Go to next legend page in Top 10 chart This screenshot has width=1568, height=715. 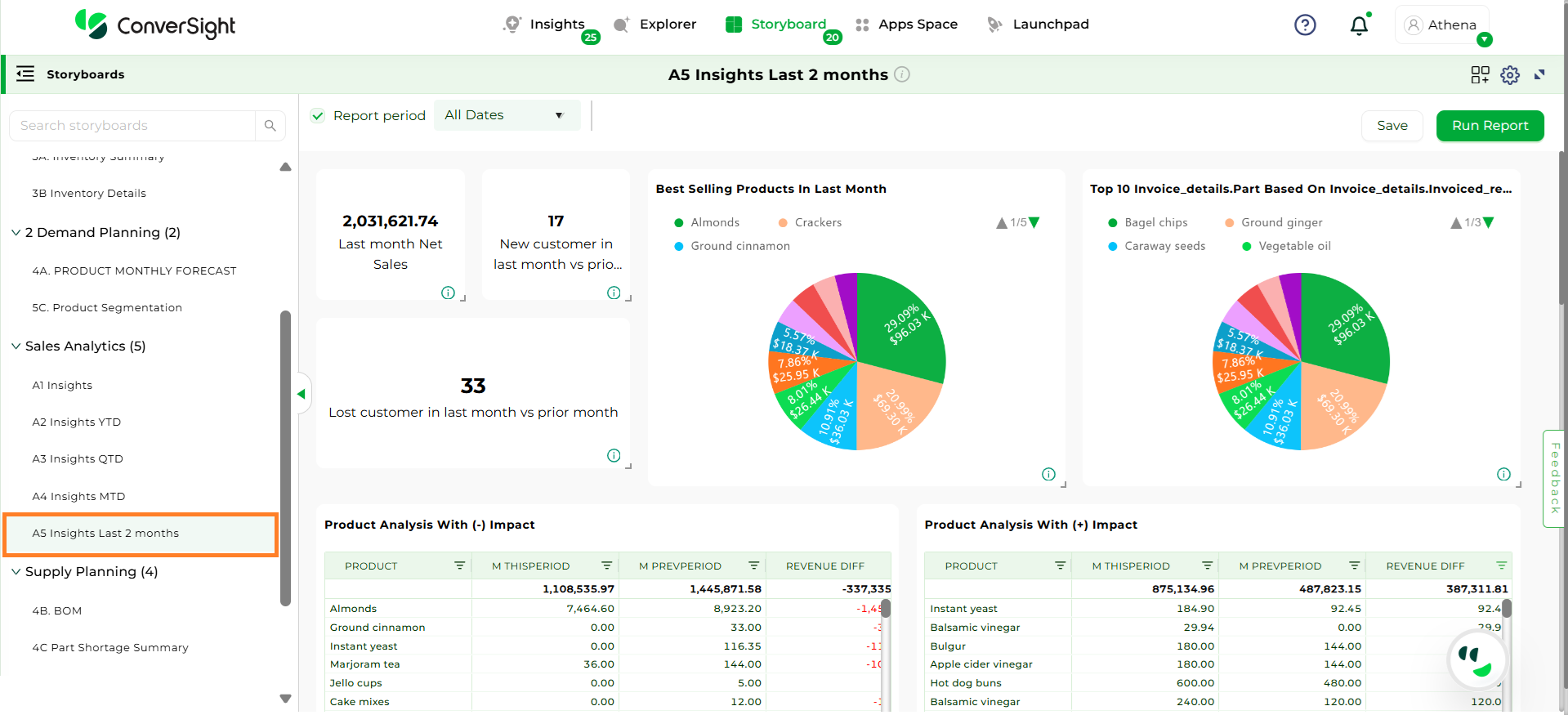[x=1488, y=222]
